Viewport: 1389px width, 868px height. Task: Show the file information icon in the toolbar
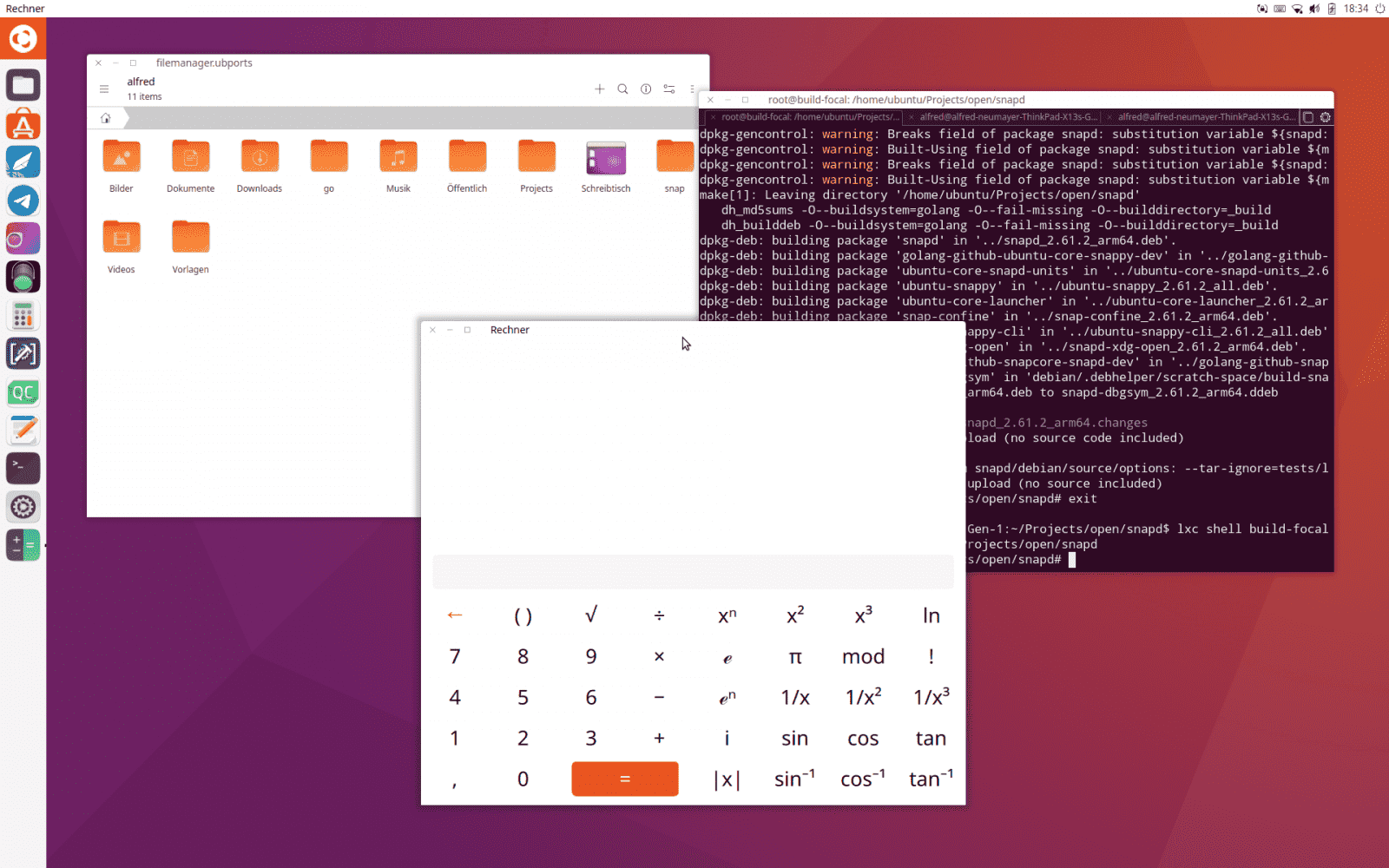[x=645, y=89]
